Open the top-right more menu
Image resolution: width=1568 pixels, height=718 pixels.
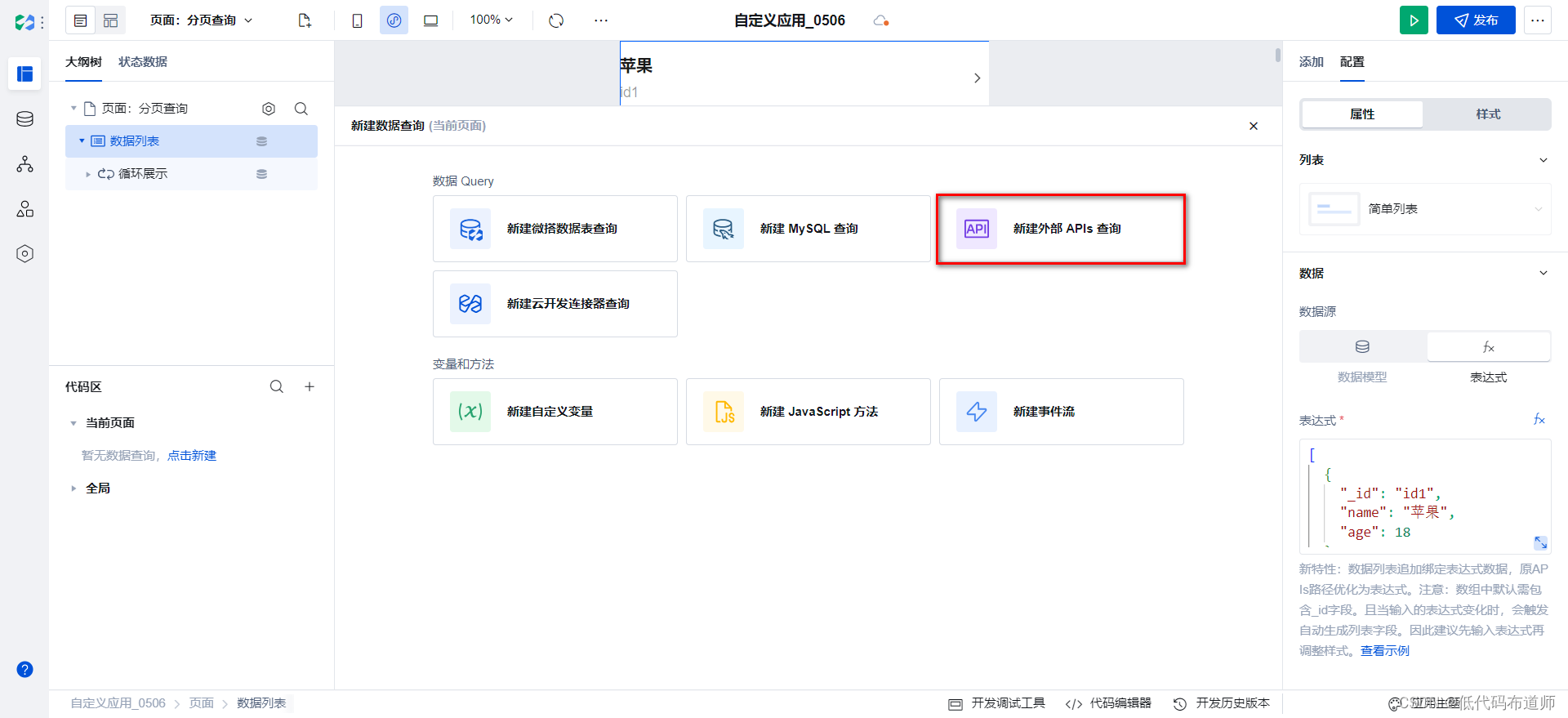coord(1538,20)
